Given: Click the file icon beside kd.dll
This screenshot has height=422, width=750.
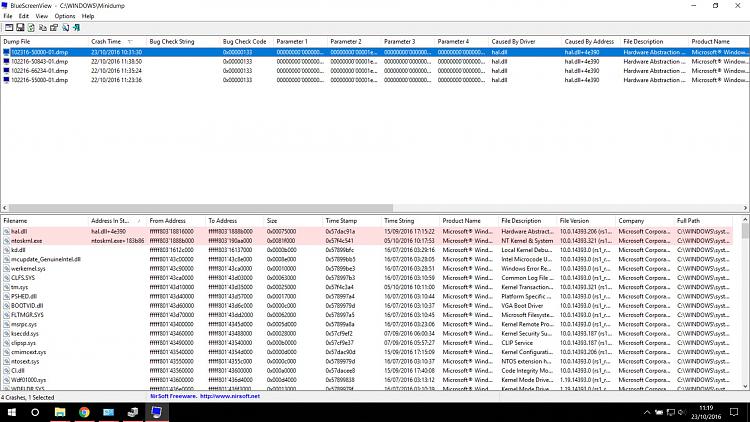Looking at the screenshot, I should coord(6,250).
